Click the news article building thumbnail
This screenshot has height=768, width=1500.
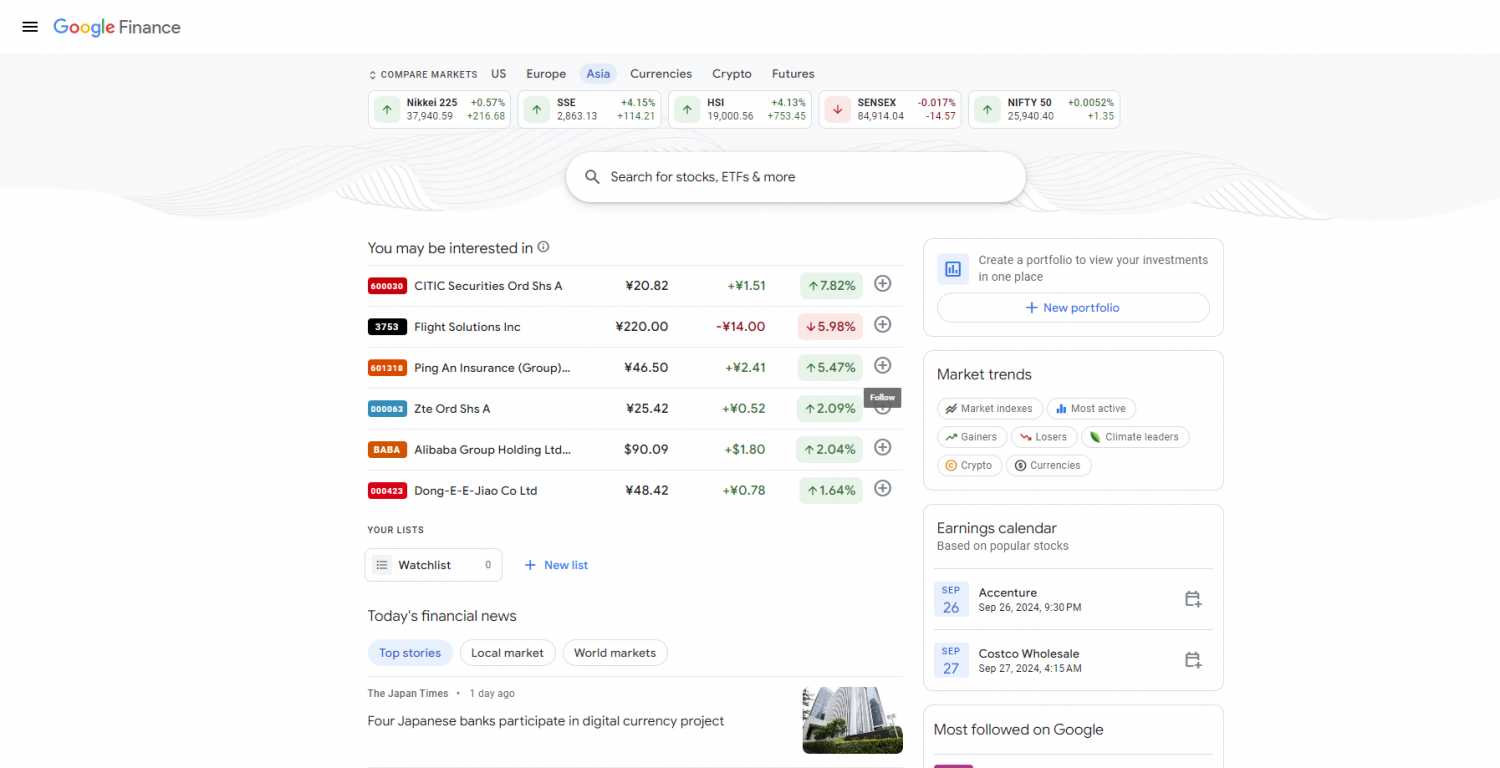pyautogui.click(x=852, y=720)
